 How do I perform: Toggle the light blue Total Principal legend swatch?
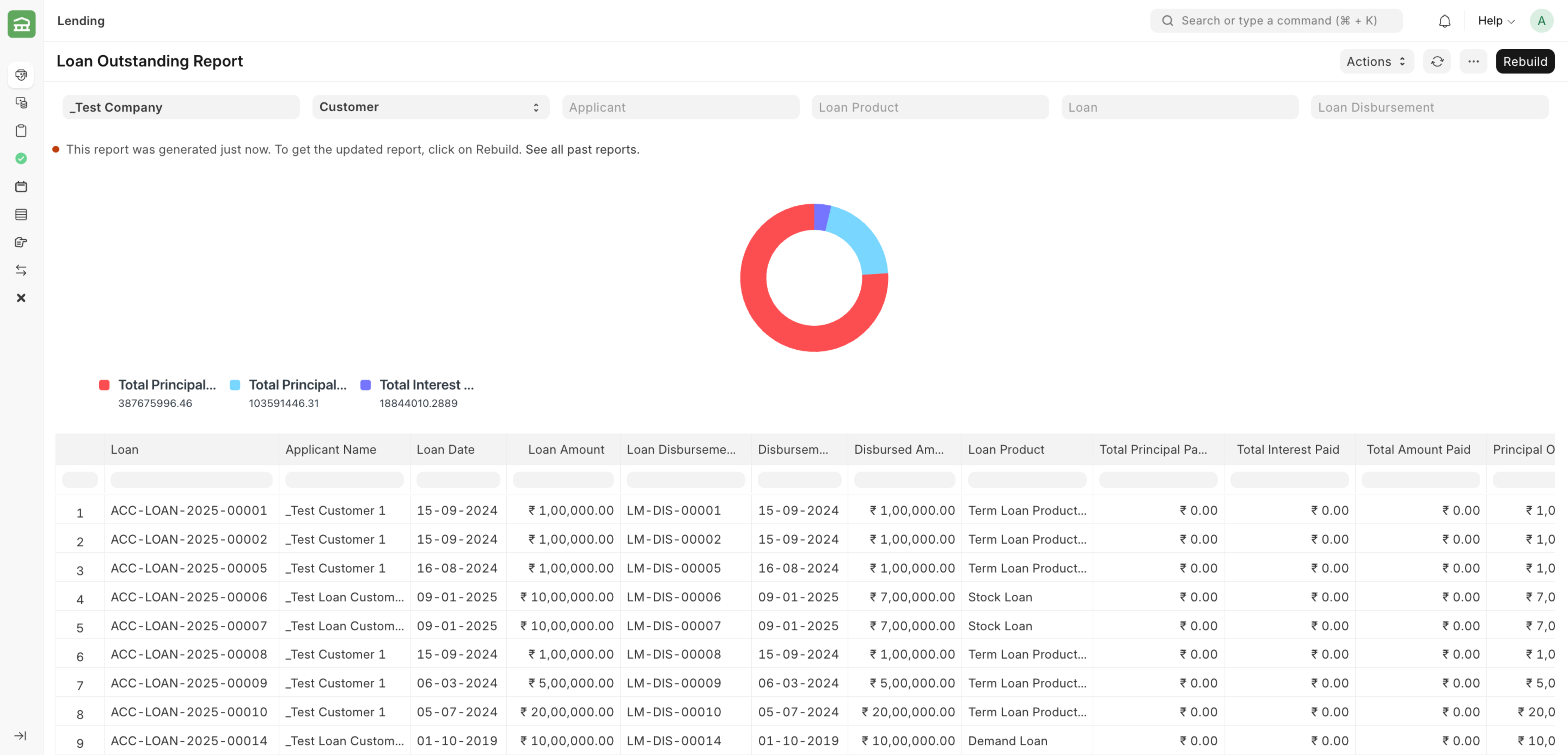(235, 385)
